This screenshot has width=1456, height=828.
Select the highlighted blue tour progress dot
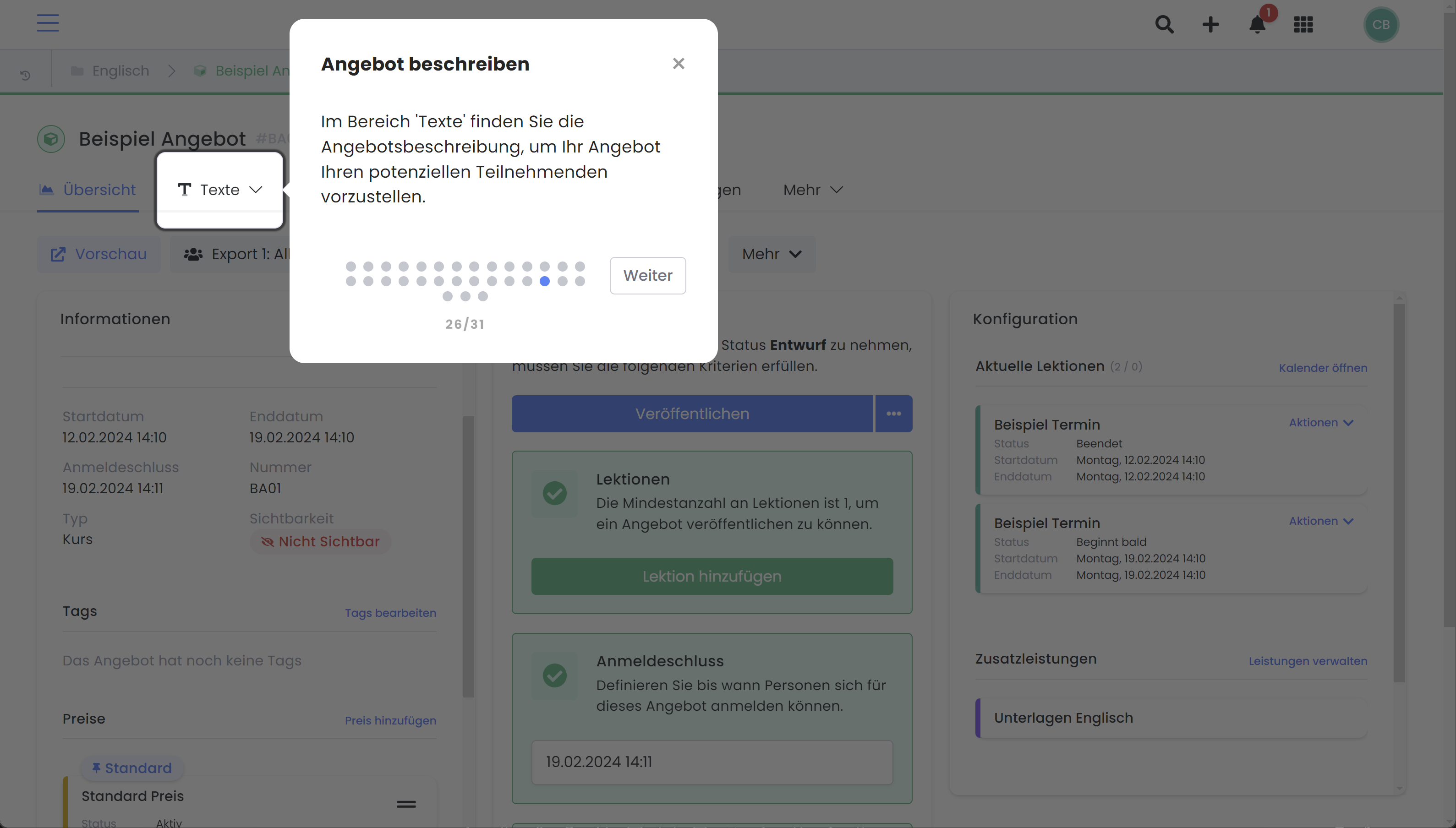544,281
